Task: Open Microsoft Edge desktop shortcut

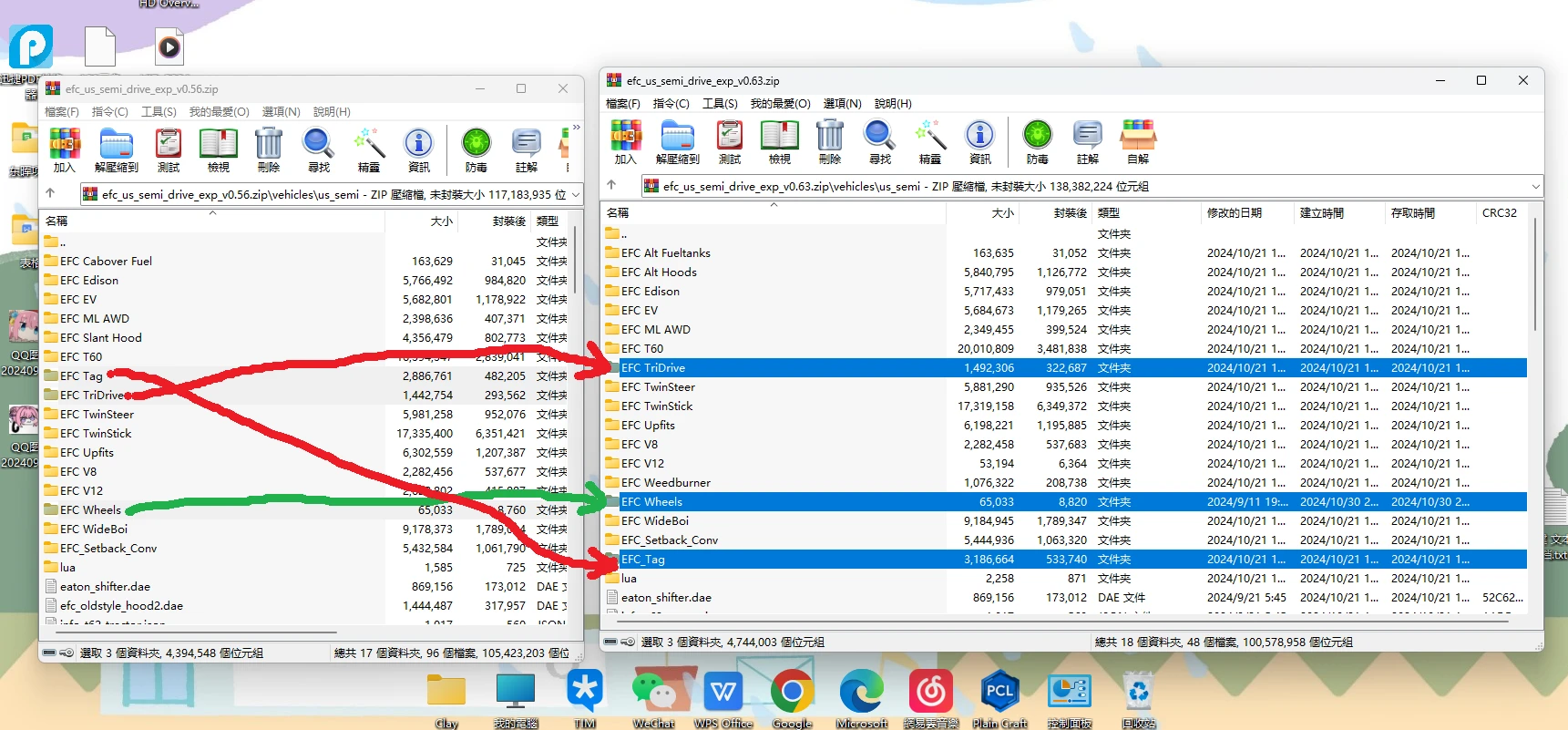Action: coord(861,697)
